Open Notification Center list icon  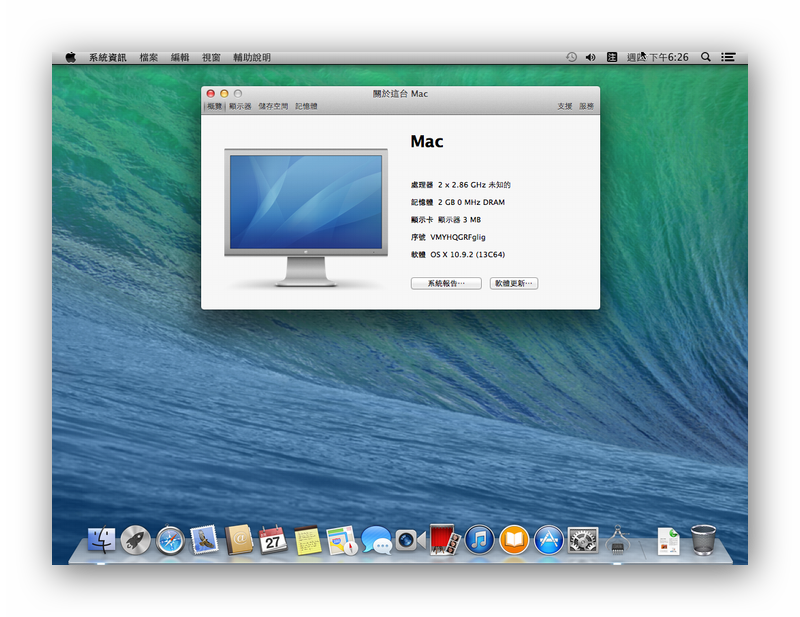[x=728, y=57]
